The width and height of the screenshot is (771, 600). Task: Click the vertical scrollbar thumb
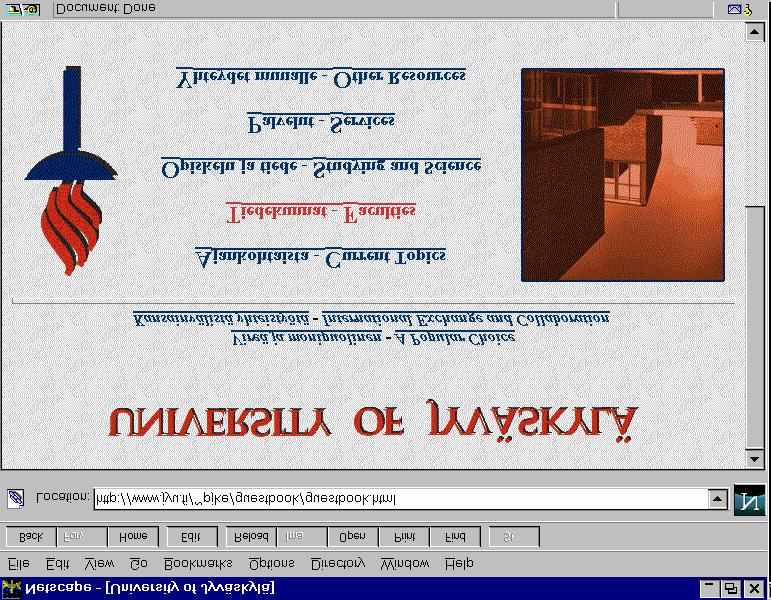click(754, 328)
